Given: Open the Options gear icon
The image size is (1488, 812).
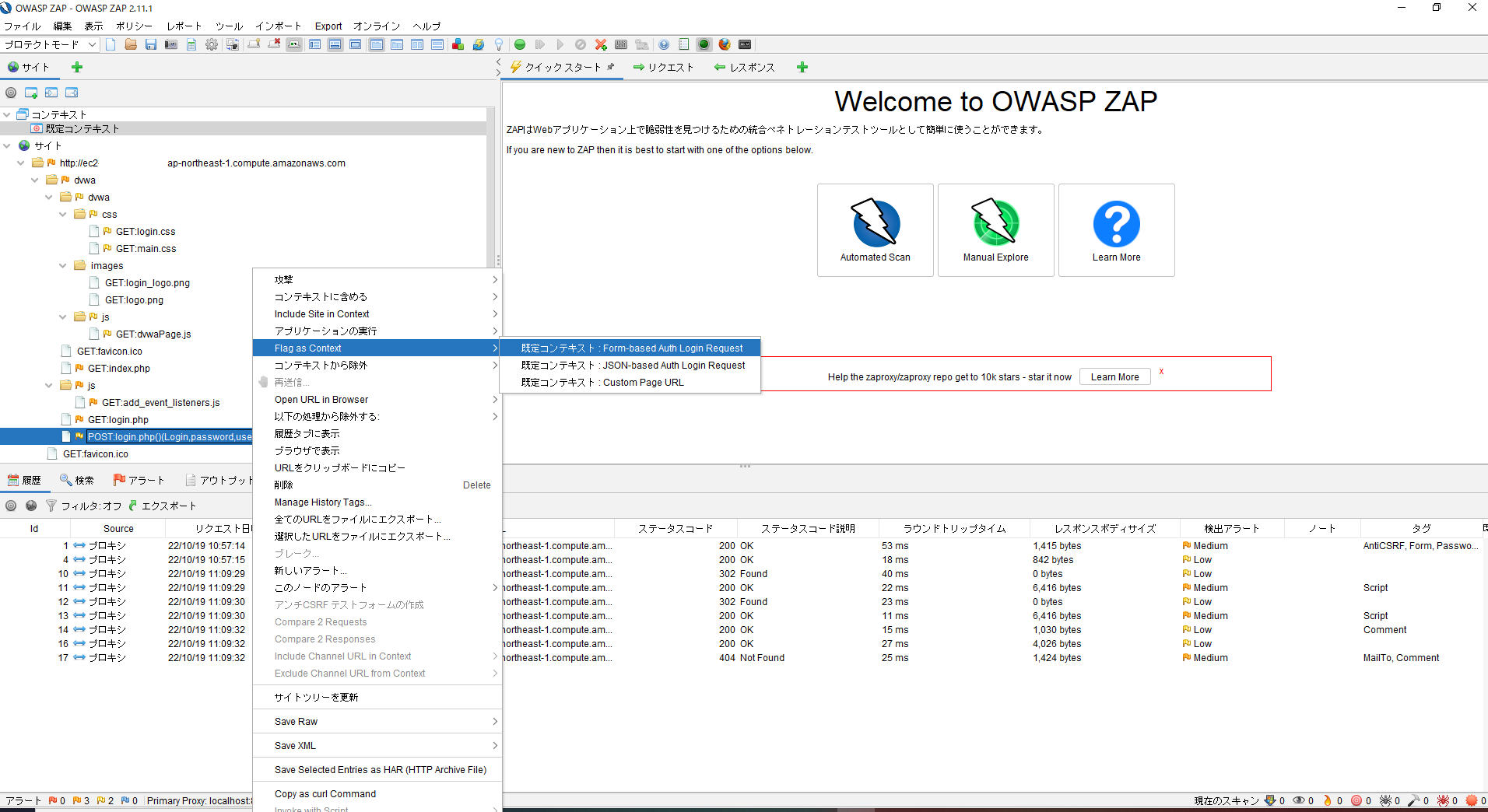Looking at the screenshot, I should [x=212, y=44].
